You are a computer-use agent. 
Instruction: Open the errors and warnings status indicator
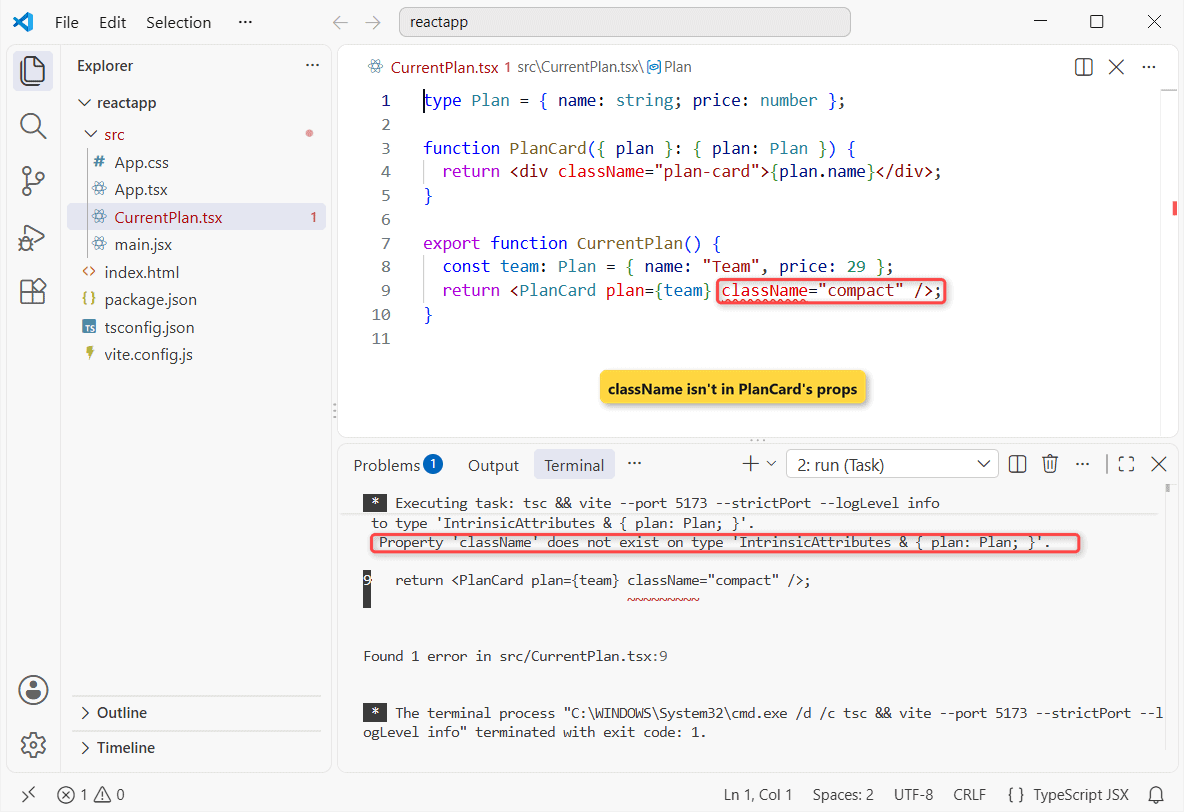91,795
